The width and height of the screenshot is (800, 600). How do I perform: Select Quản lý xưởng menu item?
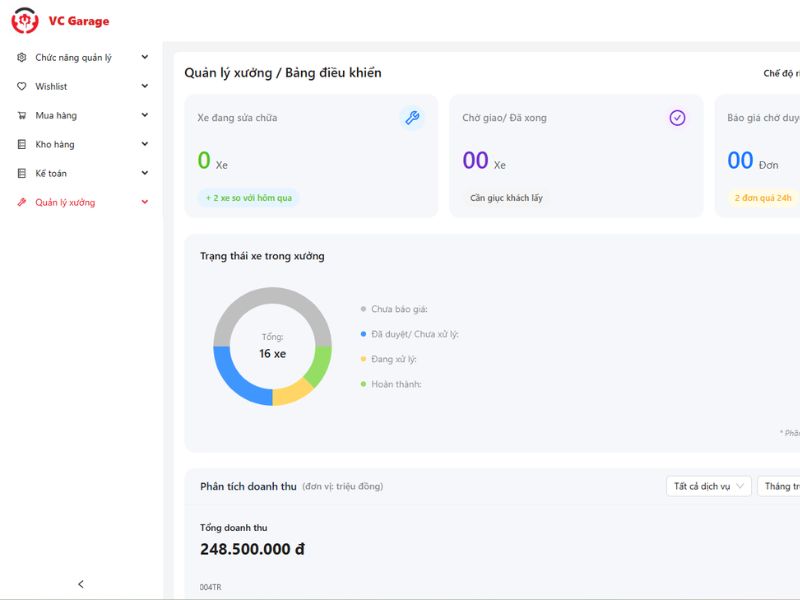tap(82, 202)
